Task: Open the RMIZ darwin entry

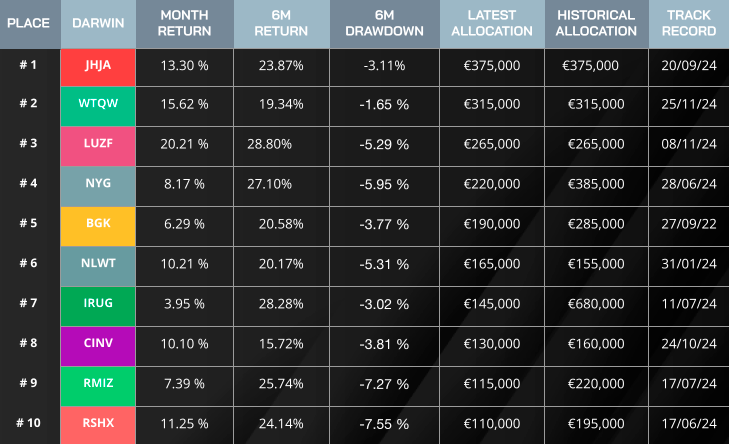Action: tap(98, 383)
